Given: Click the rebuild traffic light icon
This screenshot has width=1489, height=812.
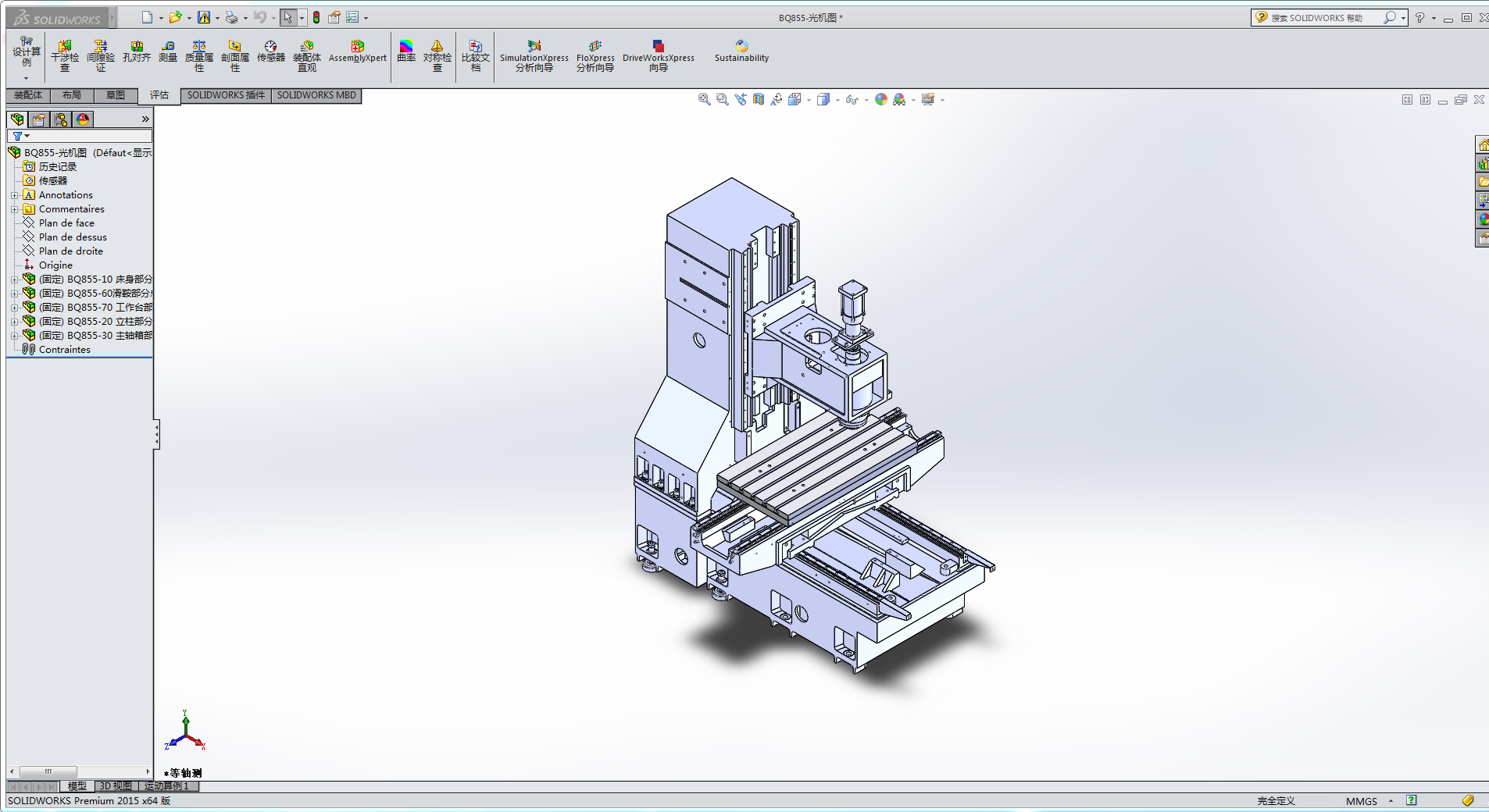Looking at the screenshot, I should 316,17.
